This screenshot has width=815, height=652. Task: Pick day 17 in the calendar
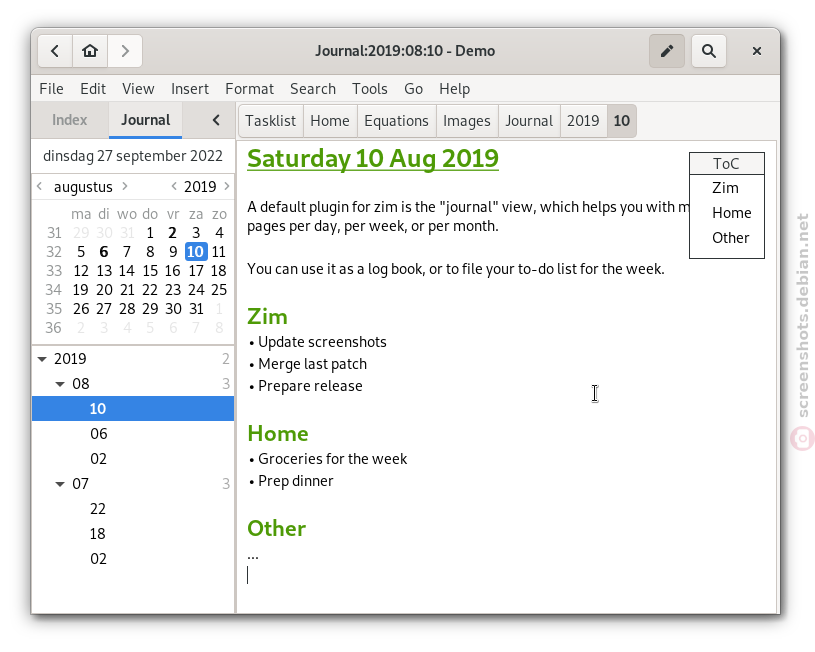pyautogui.click(x=196, y=271)
